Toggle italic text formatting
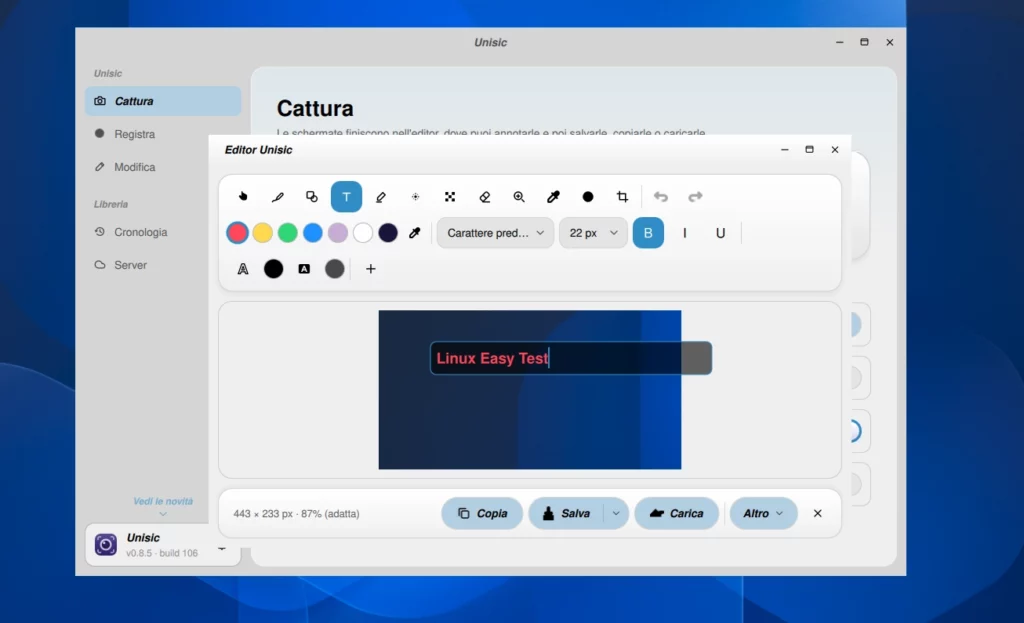Image resolution: width=1024 pixels, height=623 pixels. (x=684, y=232)
